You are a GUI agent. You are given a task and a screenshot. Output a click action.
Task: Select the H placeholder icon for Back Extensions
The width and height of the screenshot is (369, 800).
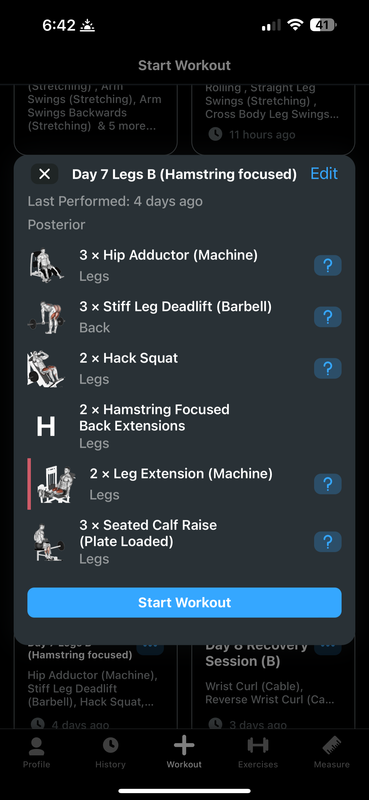point(46,427)
